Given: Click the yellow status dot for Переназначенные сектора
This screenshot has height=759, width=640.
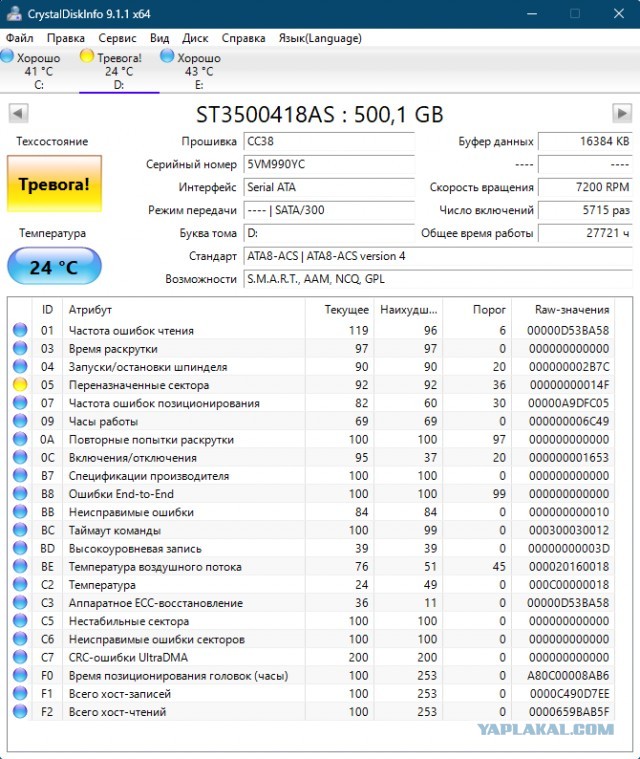Looking at the screenshot, I should coord(20,385).
